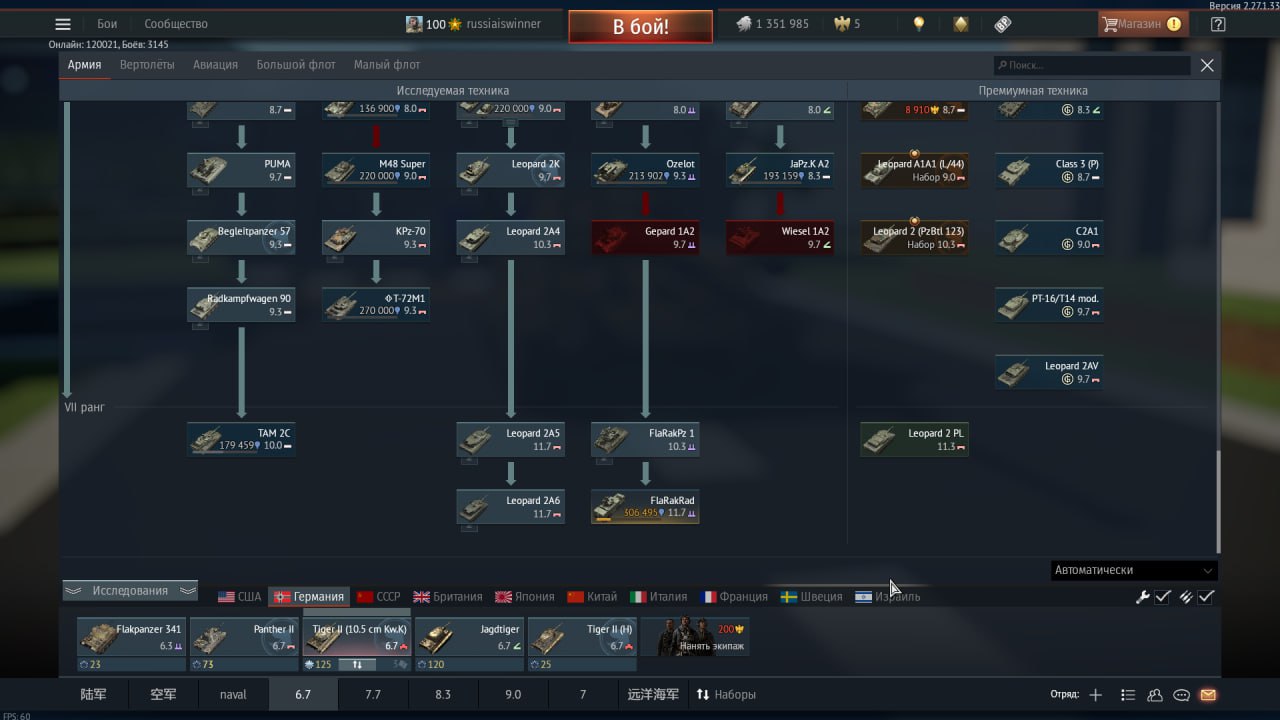This screenshot has height=720, width=1280.
Task: Switch to the Авиация tab
Action: pos(216,65)
